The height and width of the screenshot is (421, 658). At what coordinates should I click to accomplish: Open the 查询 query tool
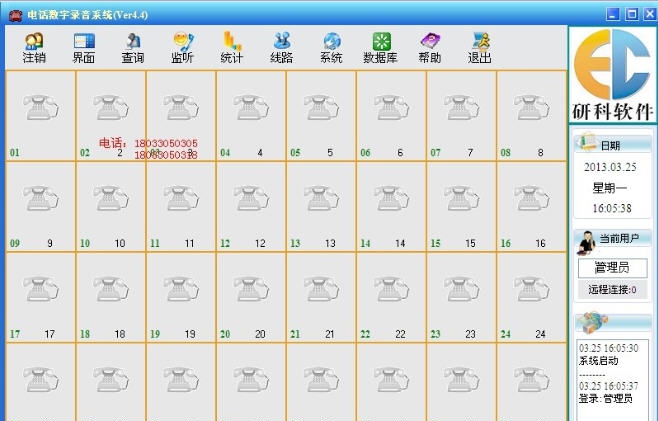click(x=133, y=48)
